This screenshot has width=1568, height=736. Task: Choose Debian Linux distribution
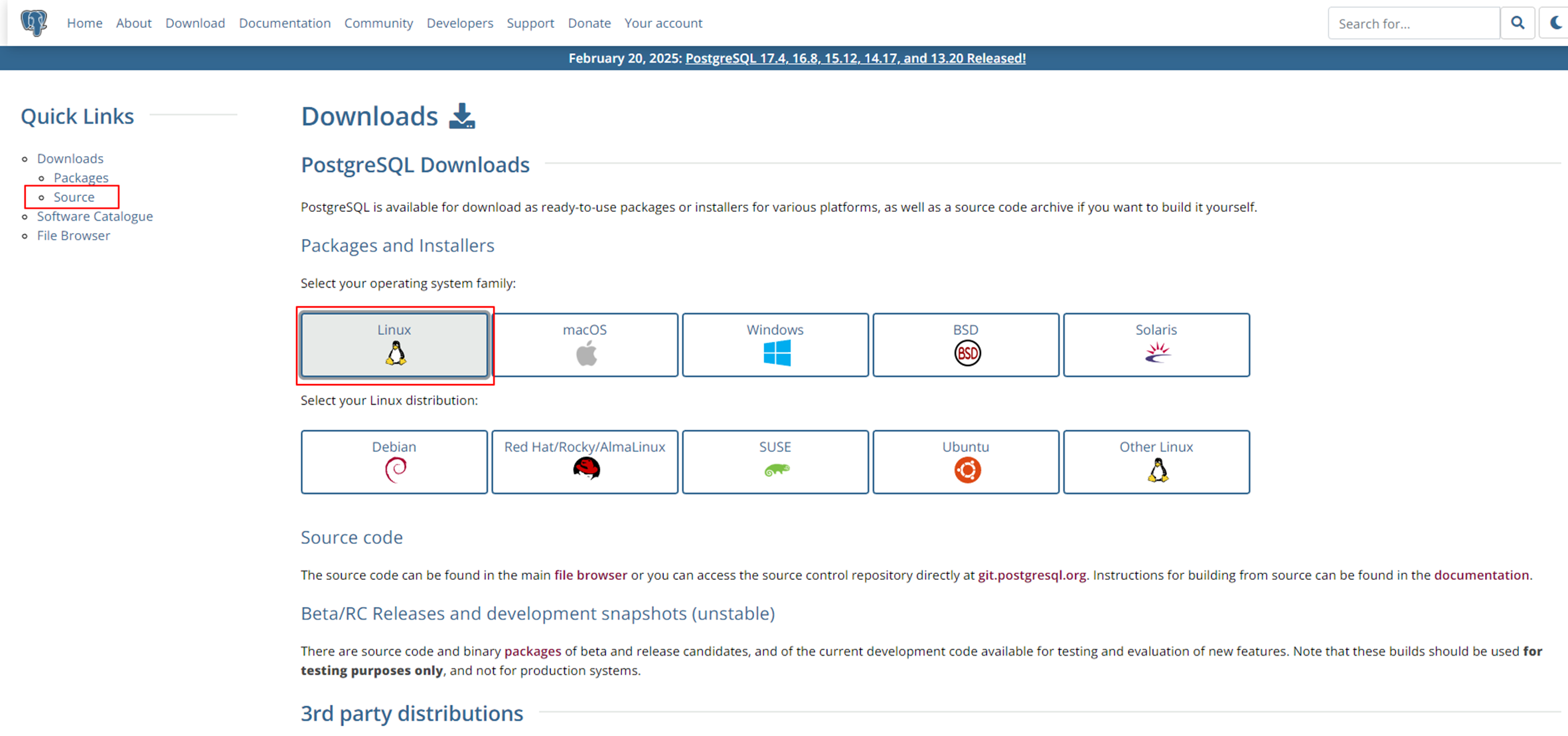click(394, 462)
